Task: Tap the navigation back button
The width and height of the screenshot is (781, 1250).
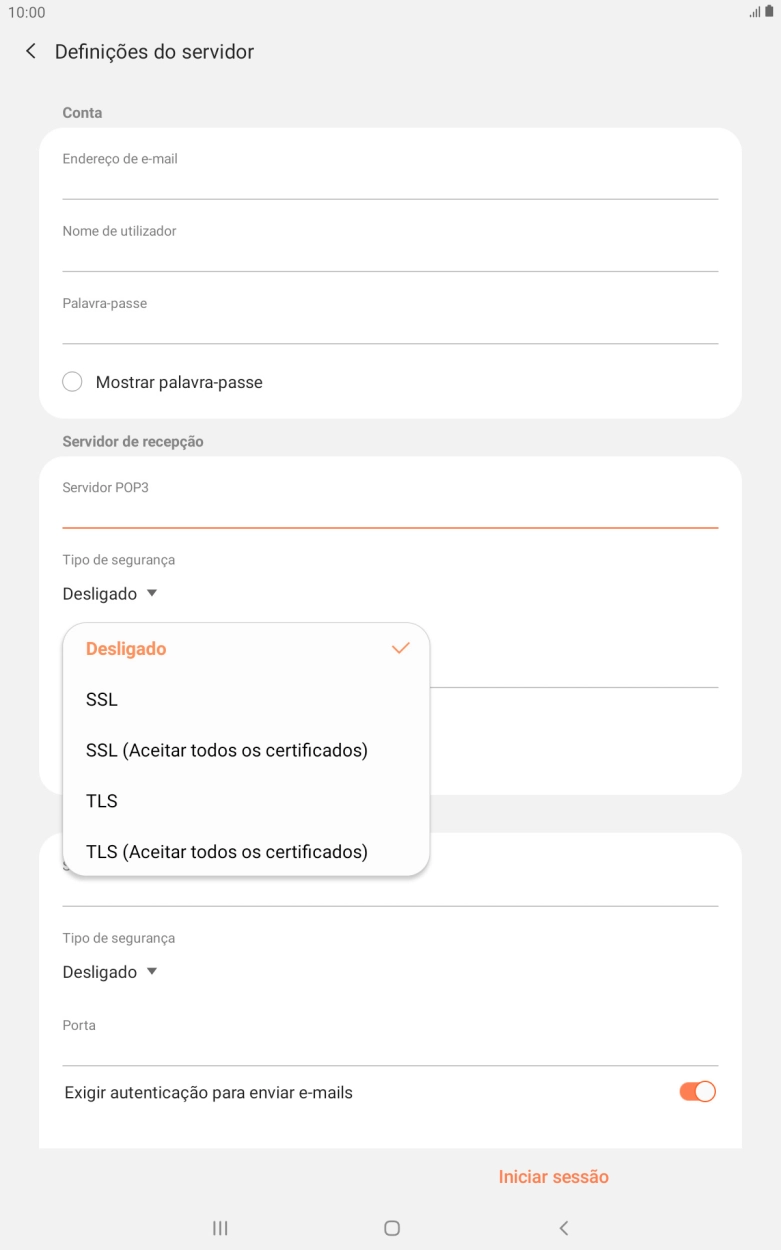Action: [563, 1227]
